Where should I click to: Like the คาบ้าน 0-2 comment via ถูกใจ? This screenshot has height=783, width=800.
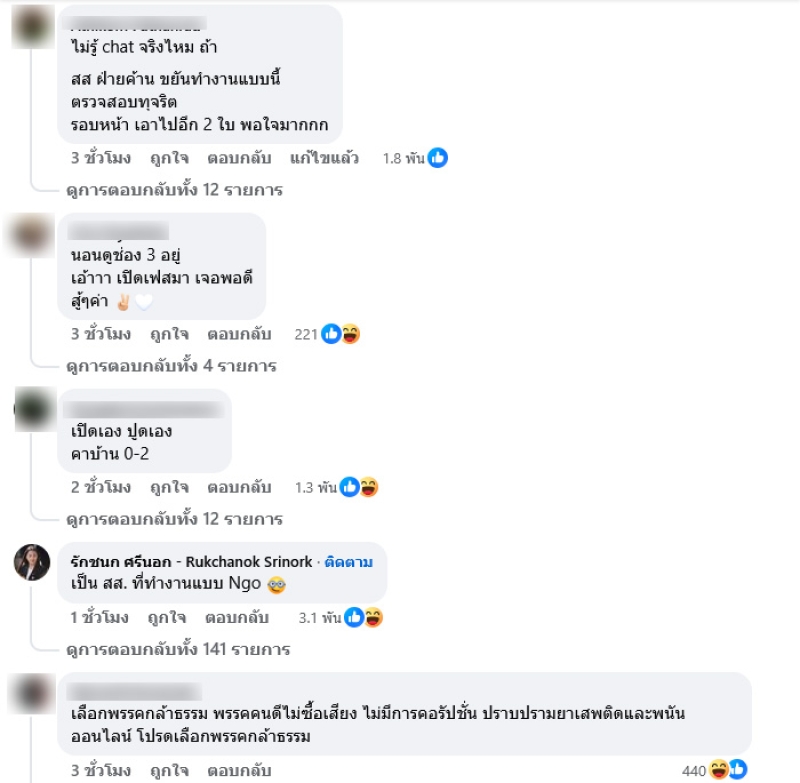pyautogui.click(x=169, y=487)
